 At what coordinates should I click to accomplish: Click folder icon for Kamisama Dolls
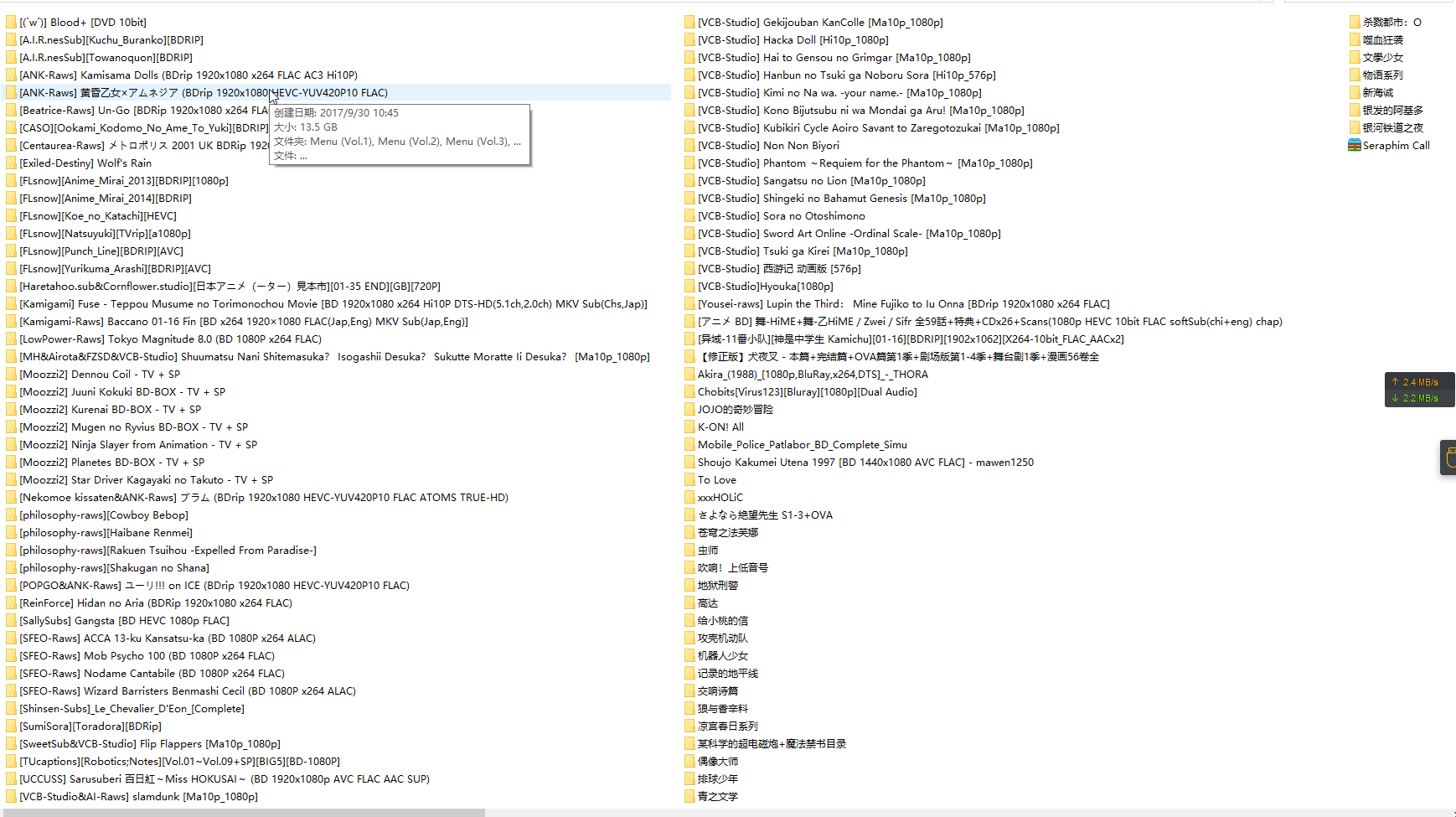coord(11,75)
